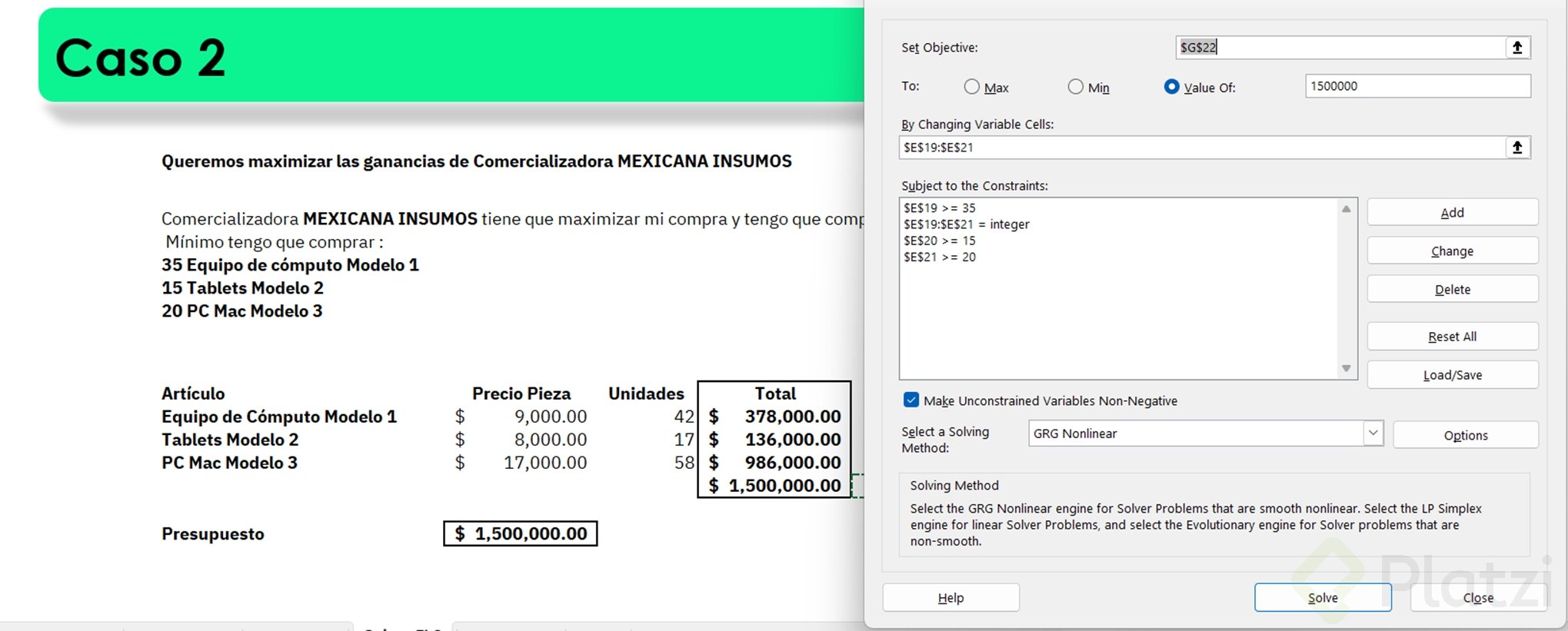Click the Precio Pieza column header
The width and height of the screenshot is (1568, 631).
point(521,394)
